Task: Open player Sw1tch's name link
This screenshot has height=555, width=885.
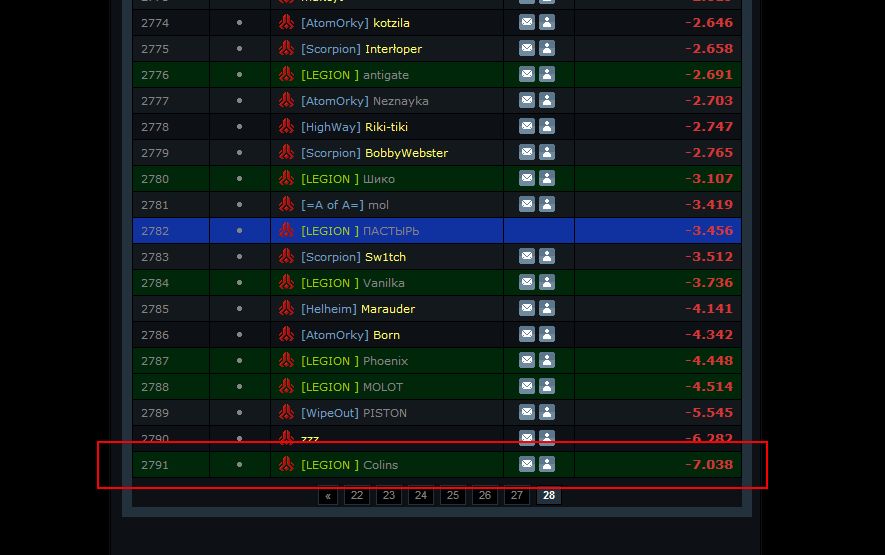Action: (385, 257)
